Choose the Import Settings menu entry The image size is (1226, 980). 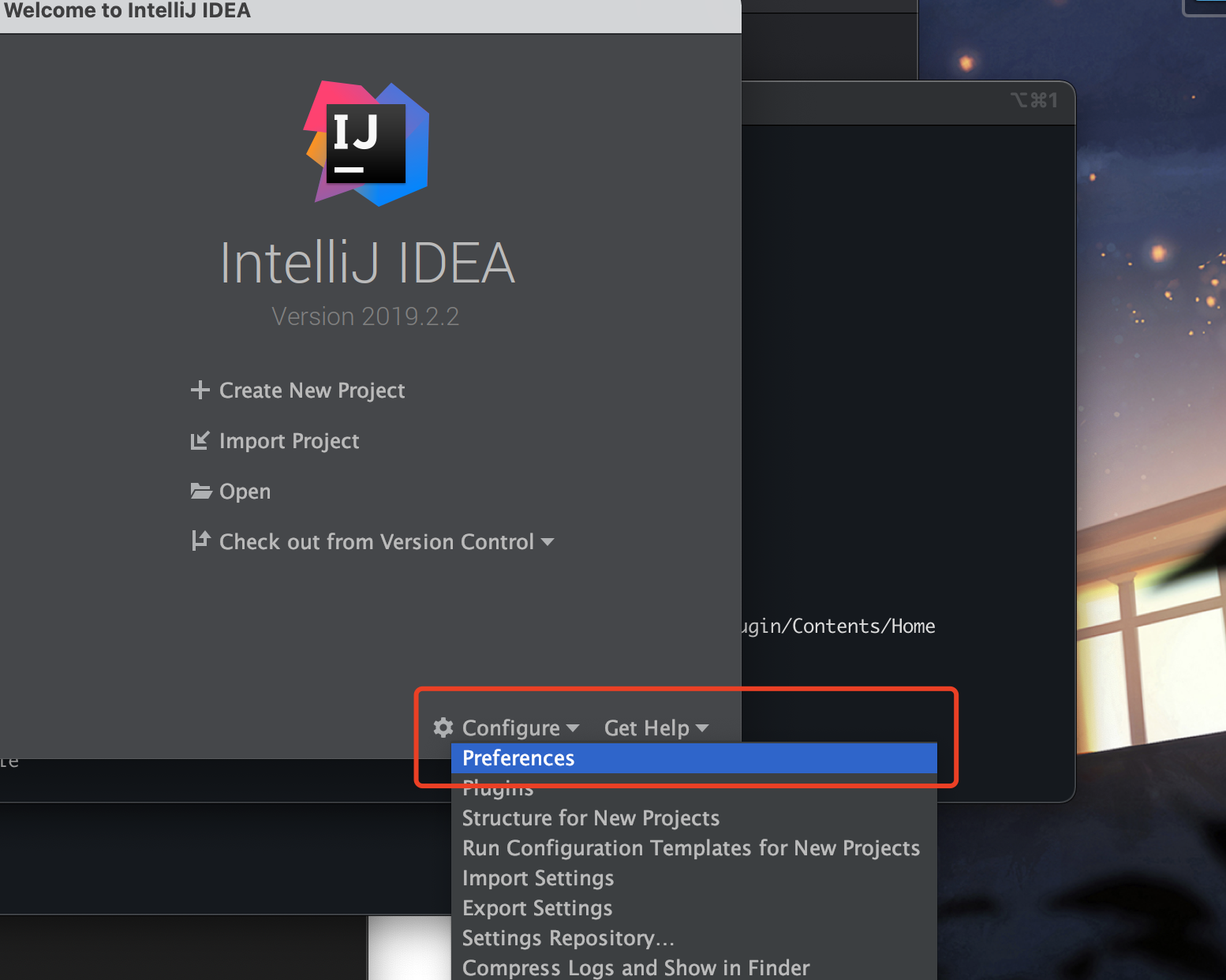537,877
